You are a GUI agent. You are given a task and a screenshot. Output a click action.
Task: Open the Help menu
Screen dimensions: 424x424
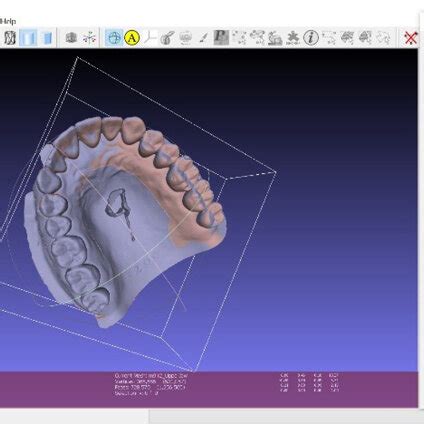[7, 21]
